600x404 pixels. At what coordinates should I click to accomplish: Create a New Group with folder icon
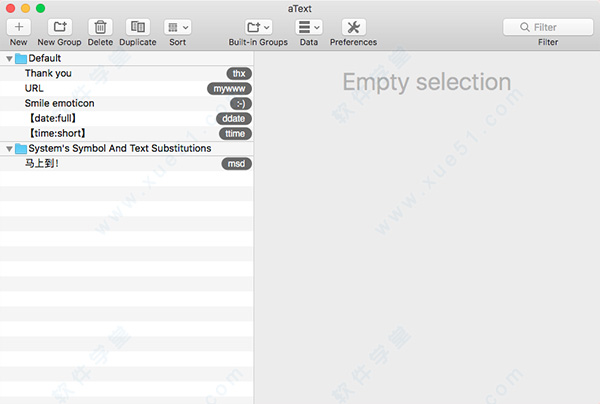(60, 27)
